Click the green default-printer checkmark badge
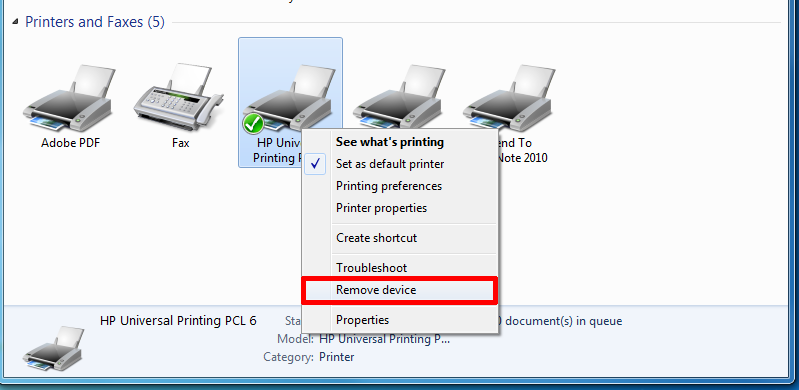 [253, 123]
